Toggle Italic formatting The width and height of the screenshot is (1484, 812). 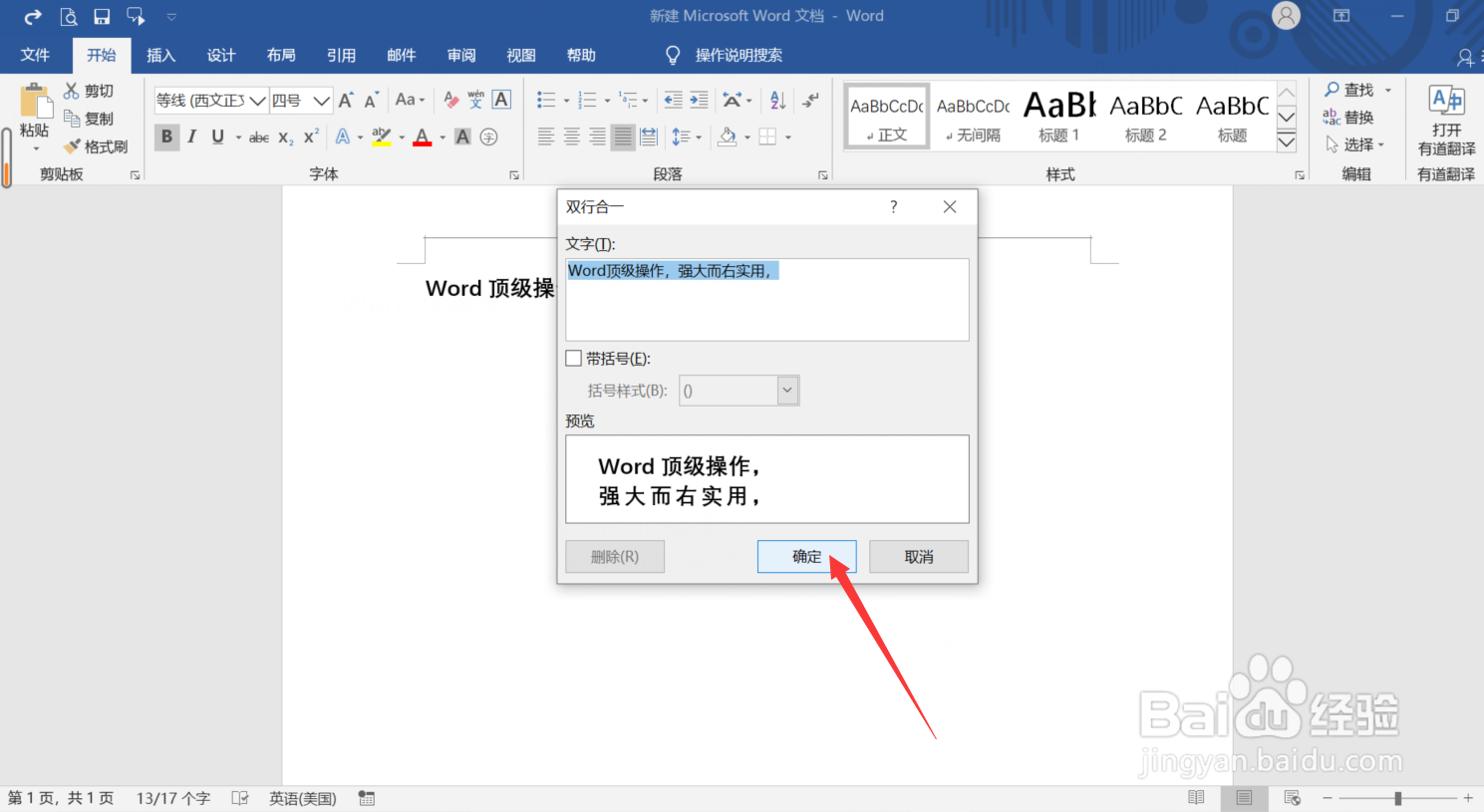(x=191, y=136)
